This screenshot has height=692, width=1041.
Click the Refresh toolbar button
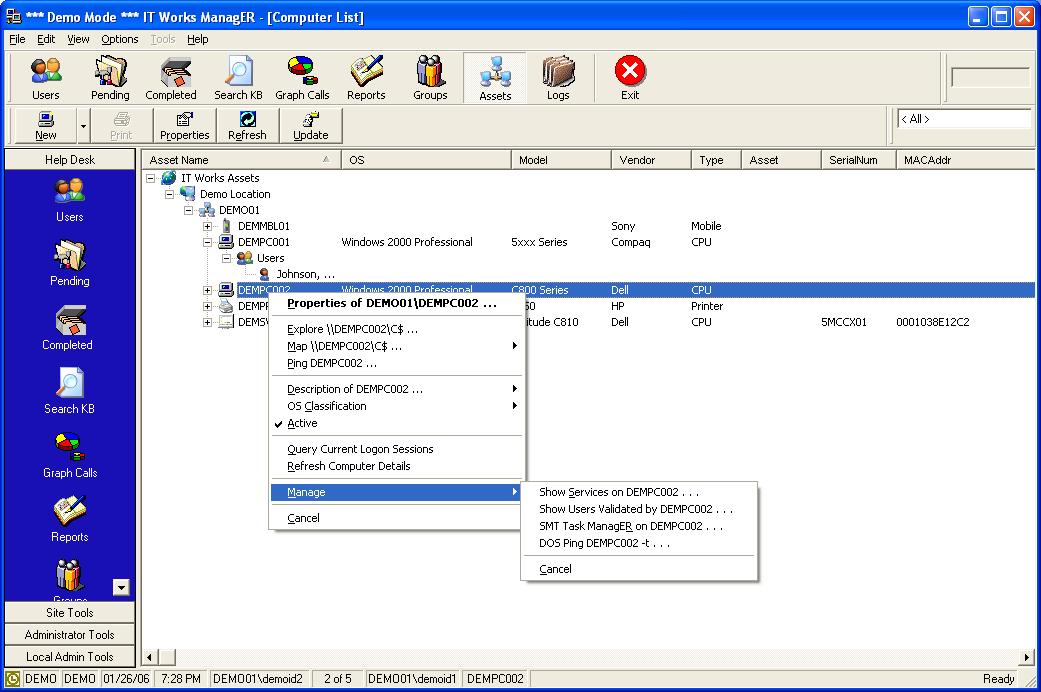247,125
